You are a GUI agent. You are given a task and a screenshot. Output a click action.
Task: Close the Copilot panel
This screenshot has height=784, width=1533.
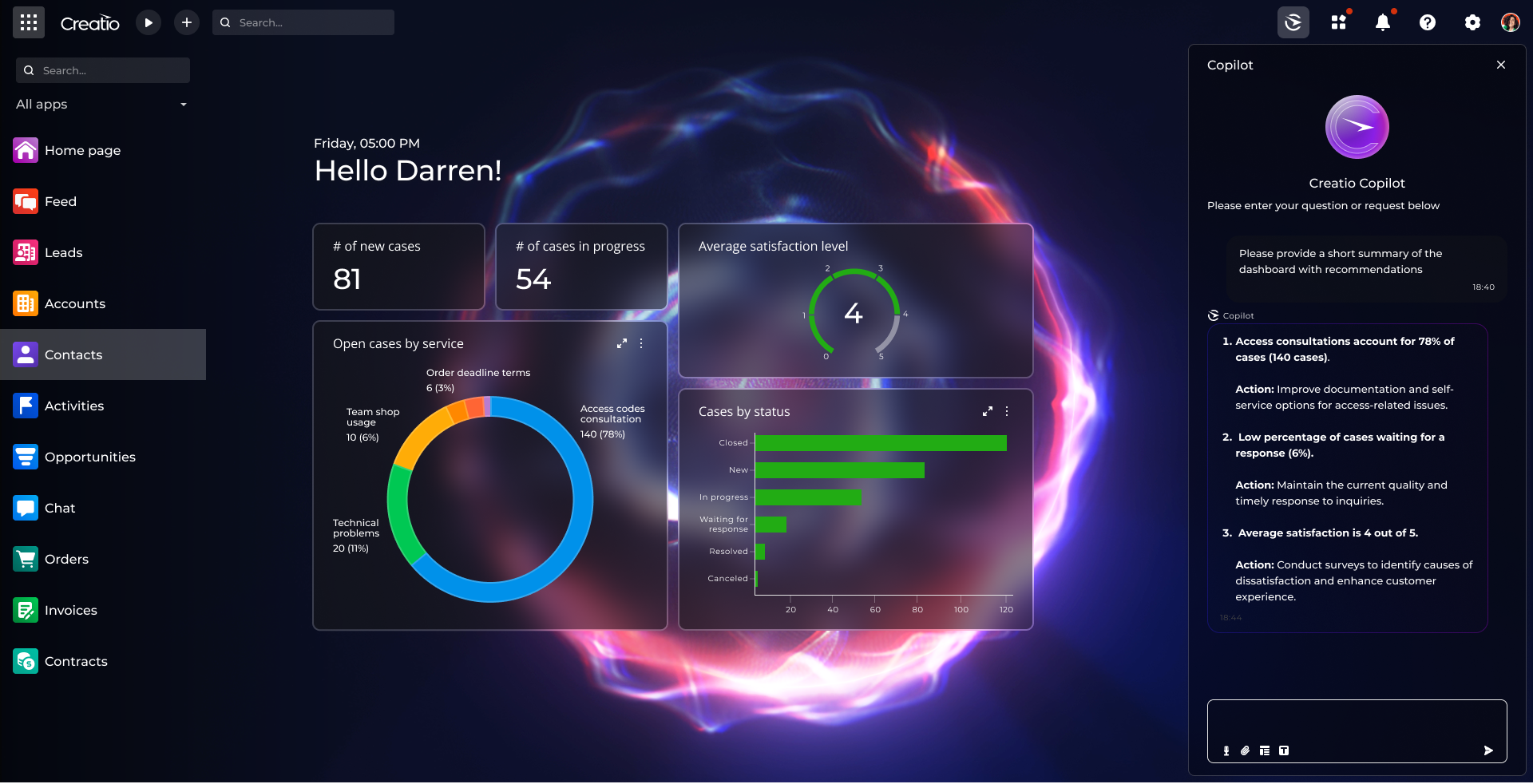click(x=1500, y=65)
